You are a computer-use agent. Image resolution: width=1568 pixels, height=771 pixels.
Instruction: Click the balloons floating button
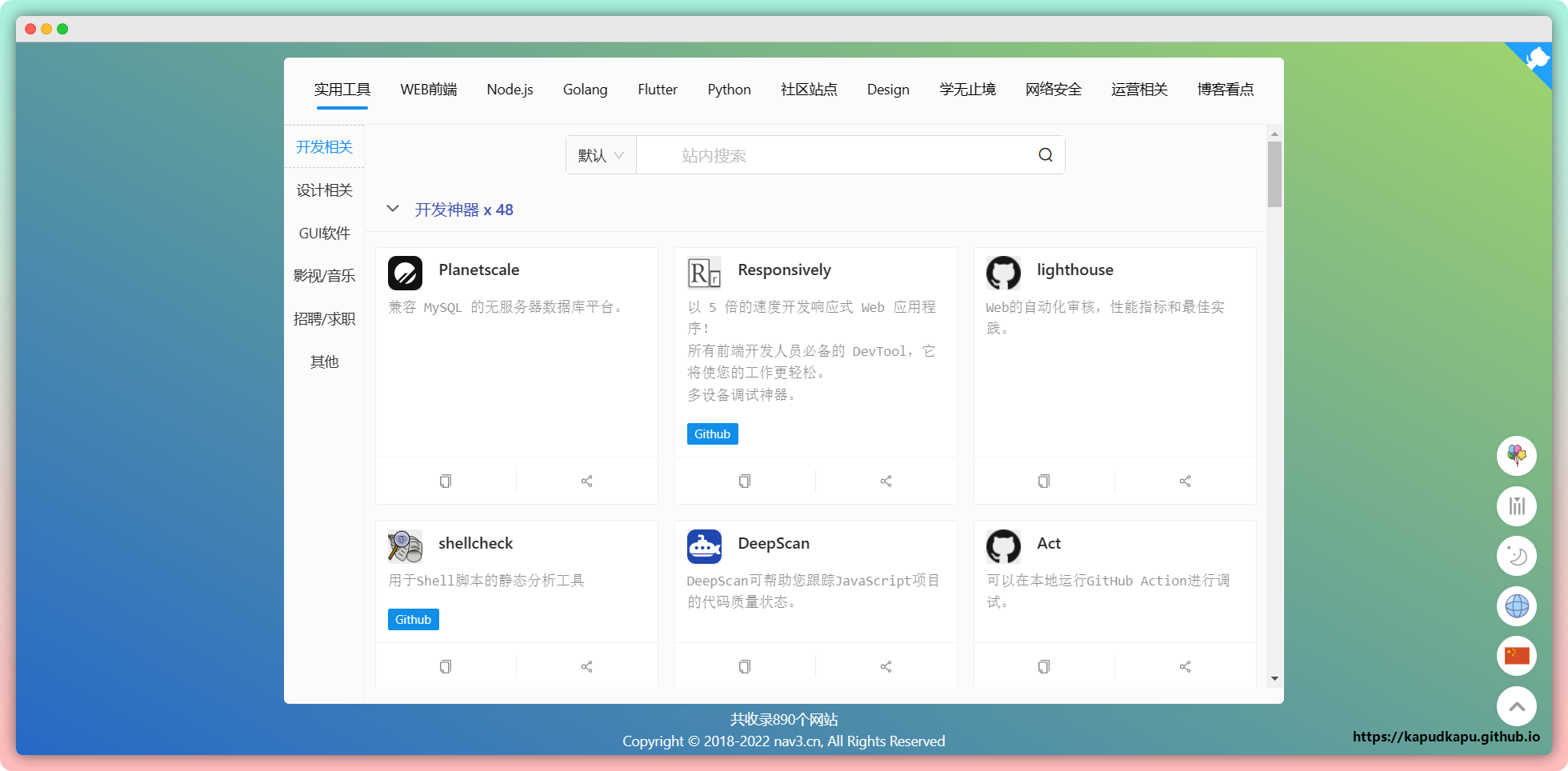point(1516,456)
